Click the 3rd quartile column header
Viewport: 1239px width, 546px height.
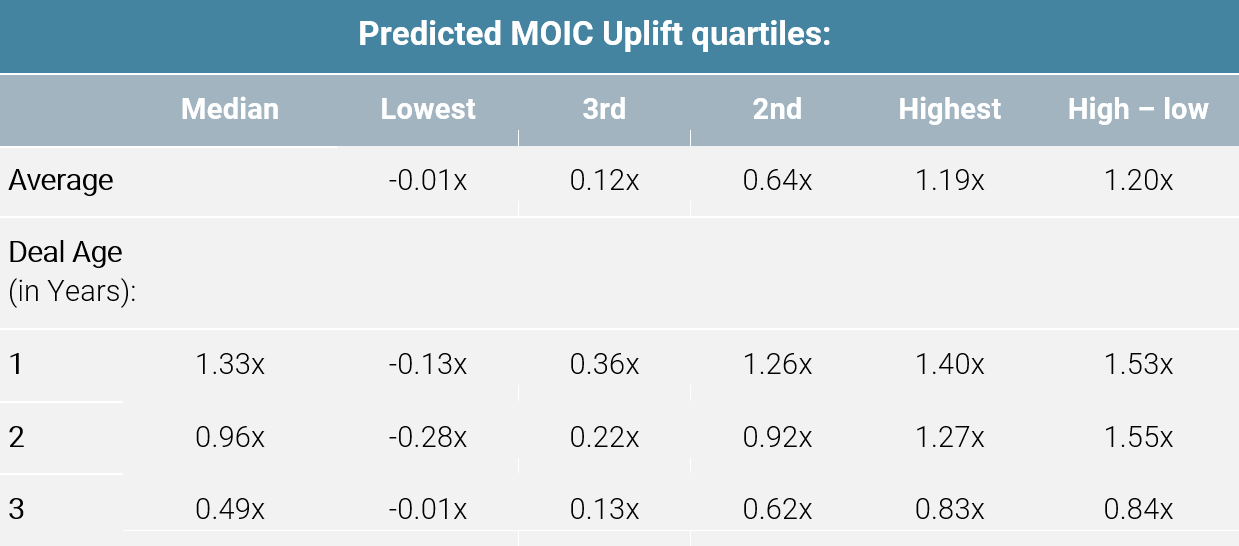604,109
